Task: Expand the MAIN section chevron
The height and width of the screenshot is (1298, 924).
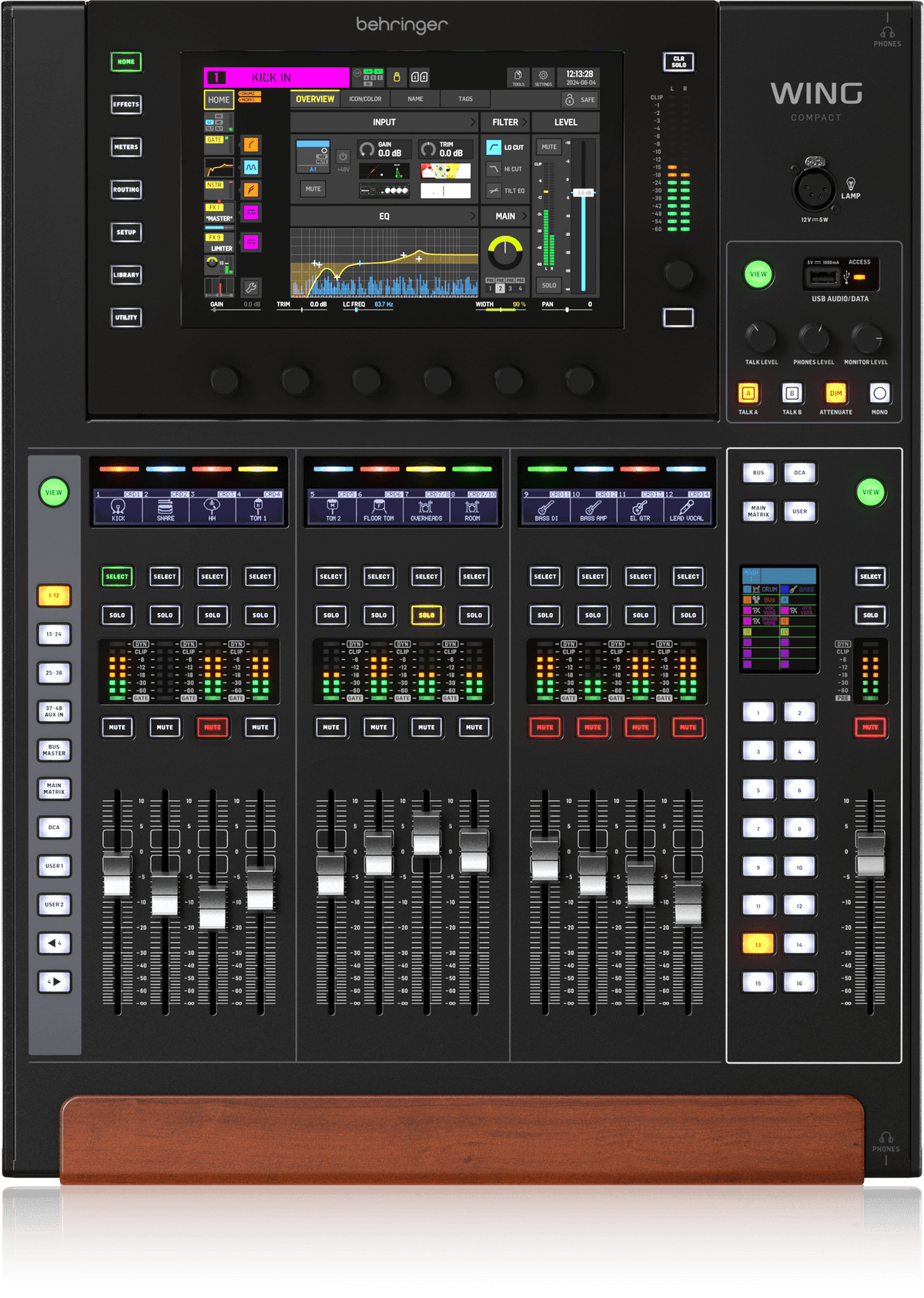Action: click(524, 216)
